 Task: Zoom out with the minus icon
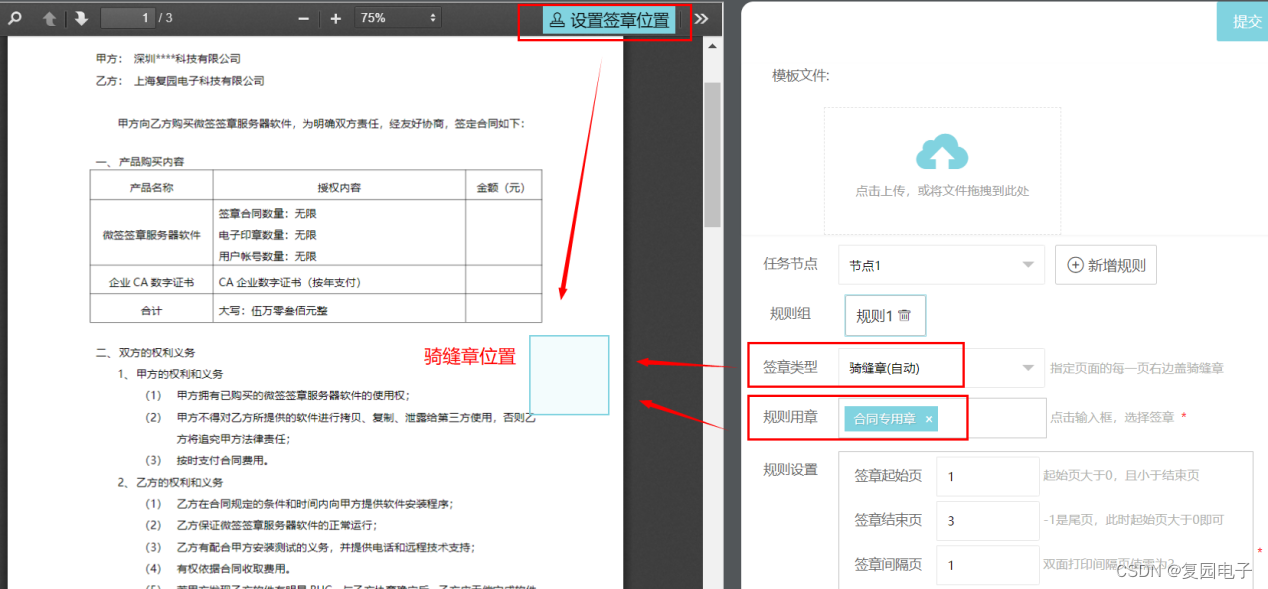tap(304, 18)
